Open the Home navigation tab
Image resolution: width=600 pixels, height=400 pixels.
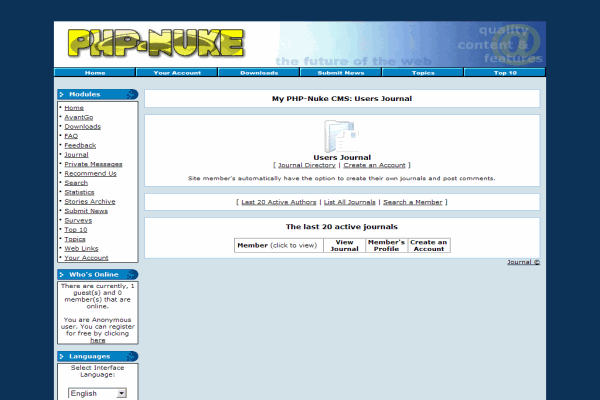coord(95,72)
